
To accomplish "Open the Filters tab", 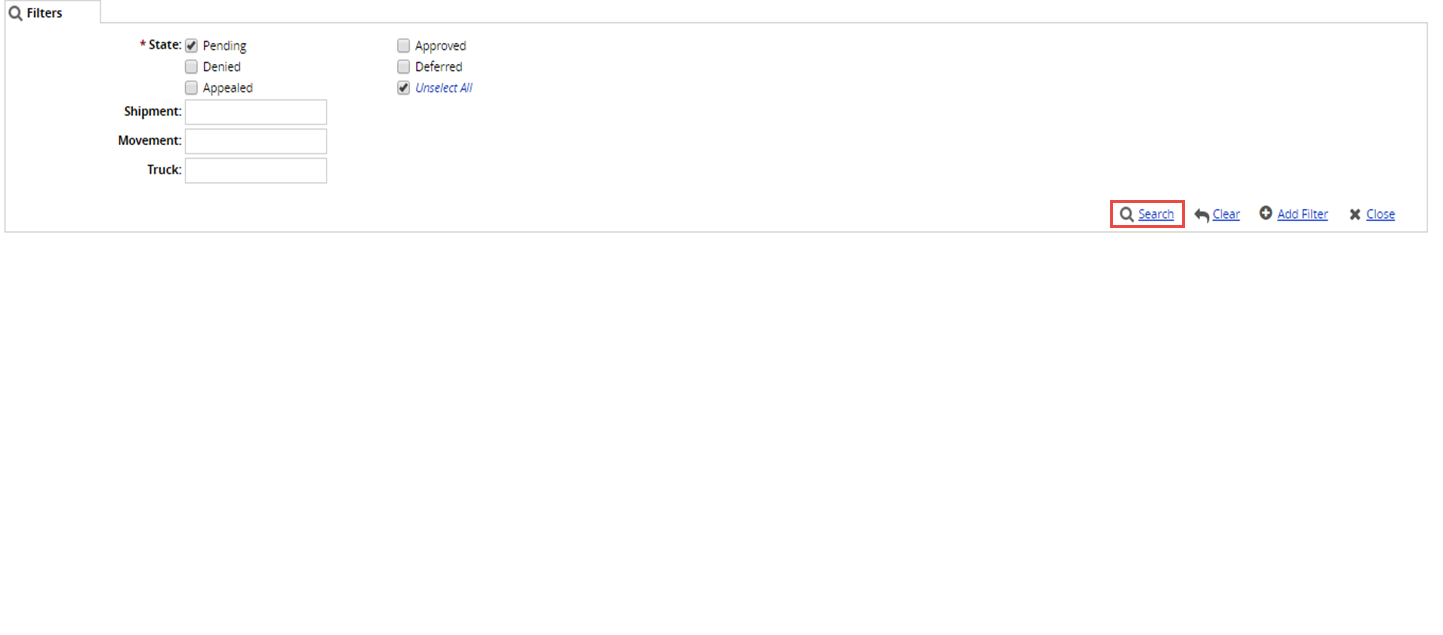I will click(45, 13).
